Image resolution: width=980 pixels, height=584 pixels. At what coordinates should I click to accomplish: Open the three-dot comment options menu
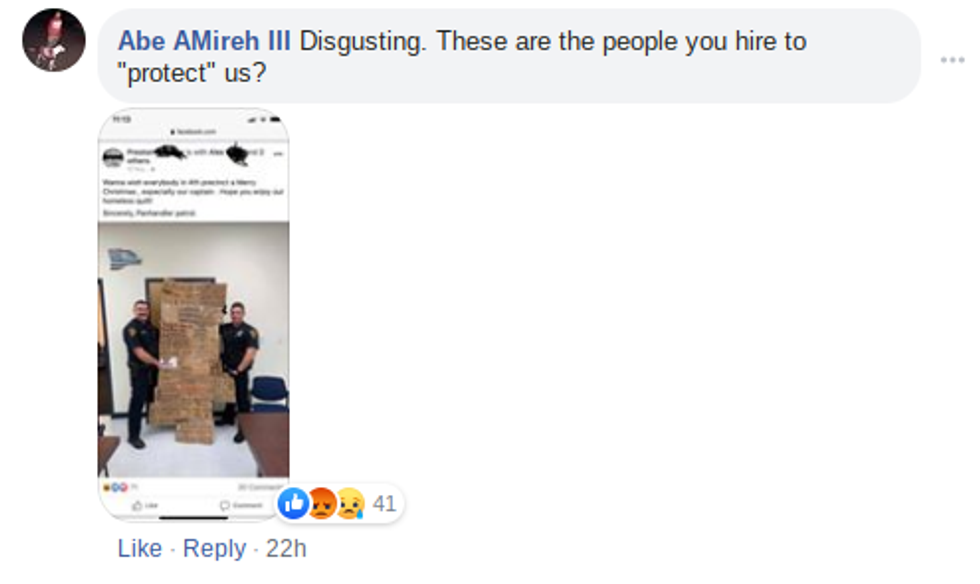click(x=952, y=60)
